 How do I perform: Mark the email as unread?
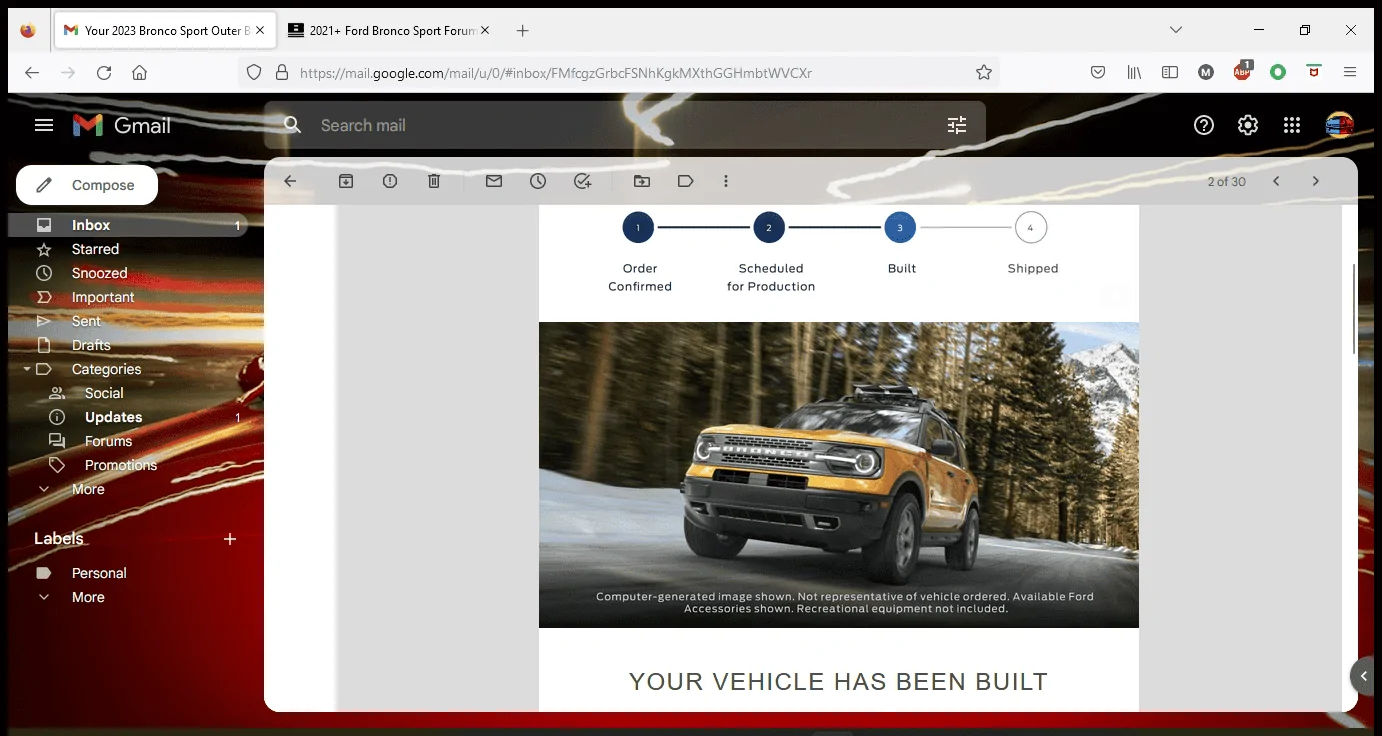494,181
